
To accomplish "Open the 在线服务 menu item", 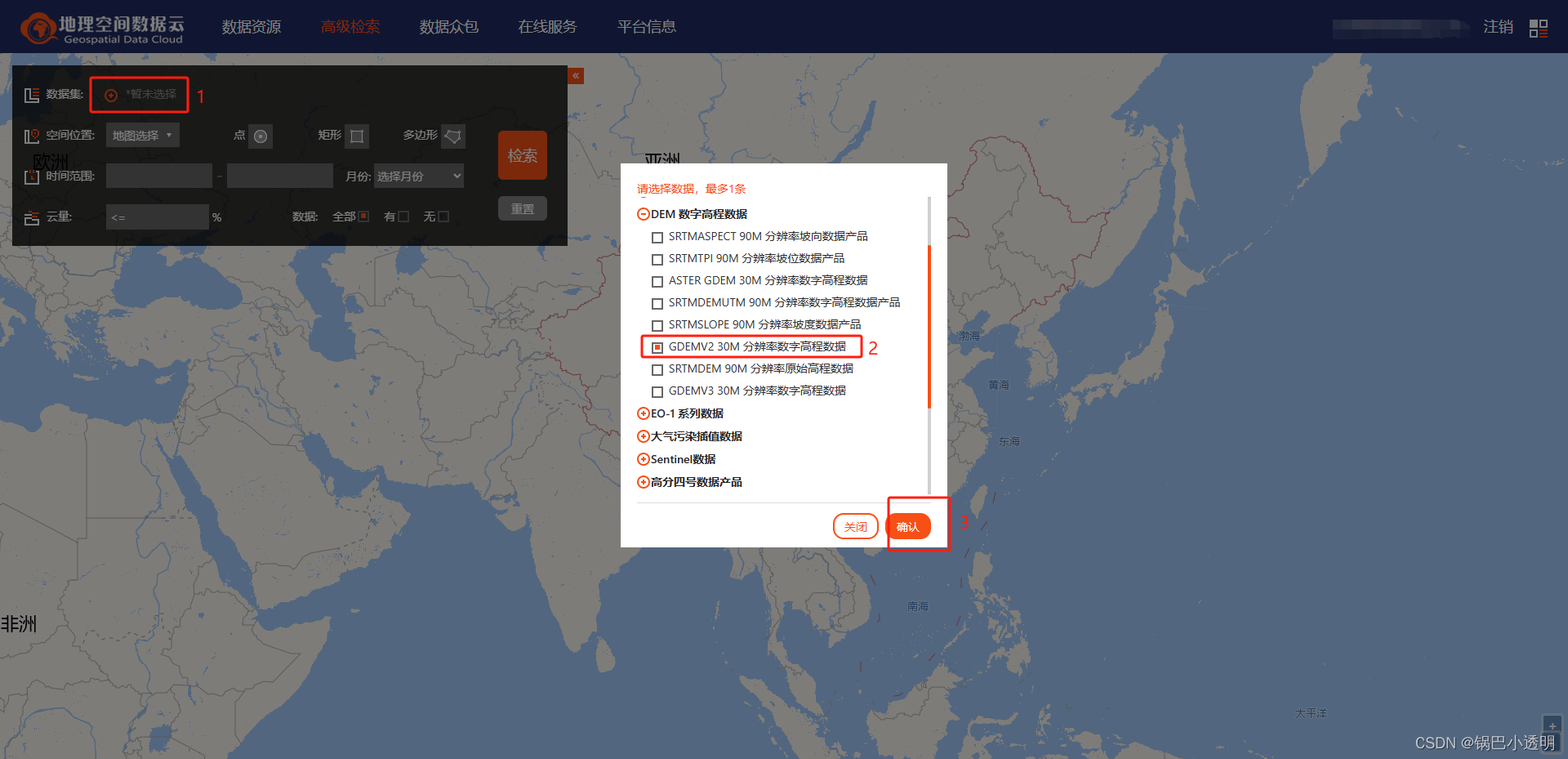I will [546, 26].
